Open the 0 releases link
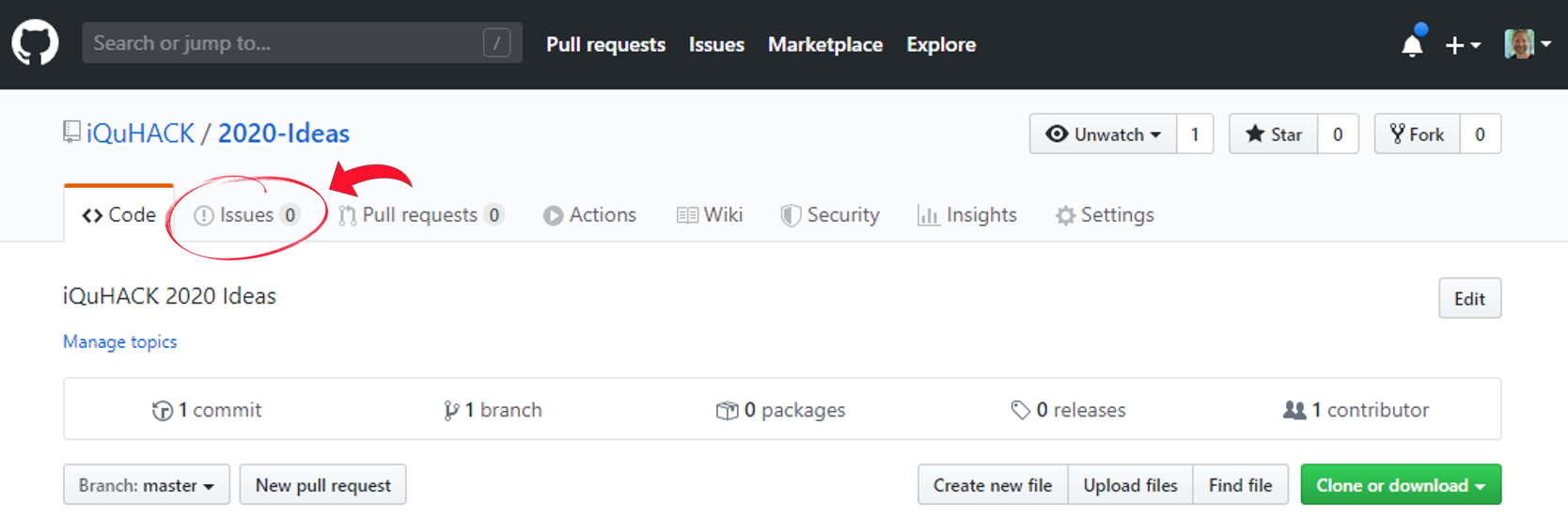This screenshot has width=1568, height=518. [1068, 410]
